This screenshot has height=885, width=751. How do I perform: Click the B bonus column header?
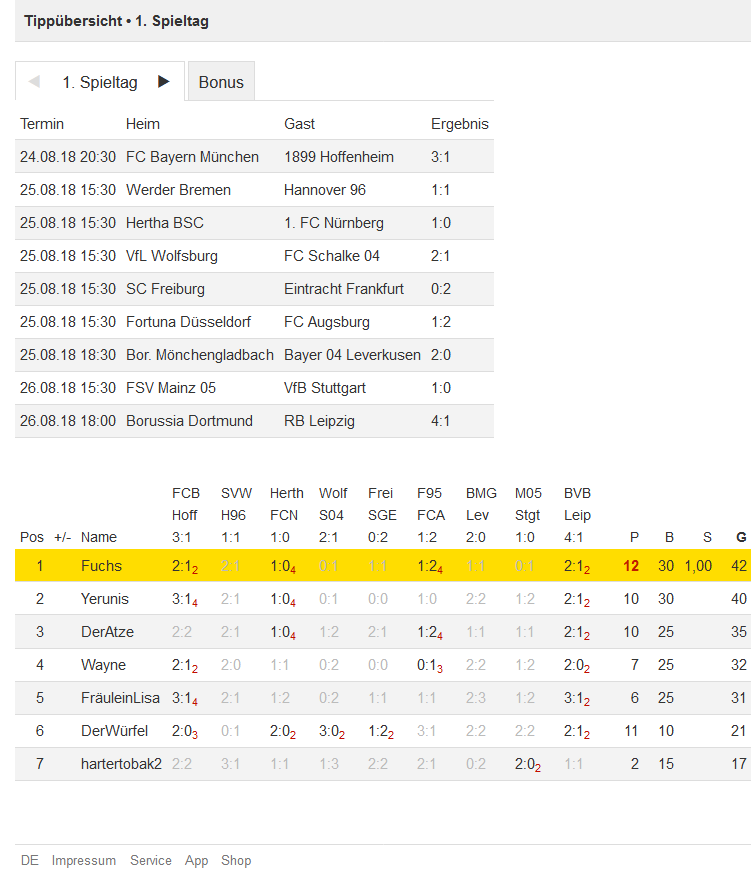click(669, 537)
